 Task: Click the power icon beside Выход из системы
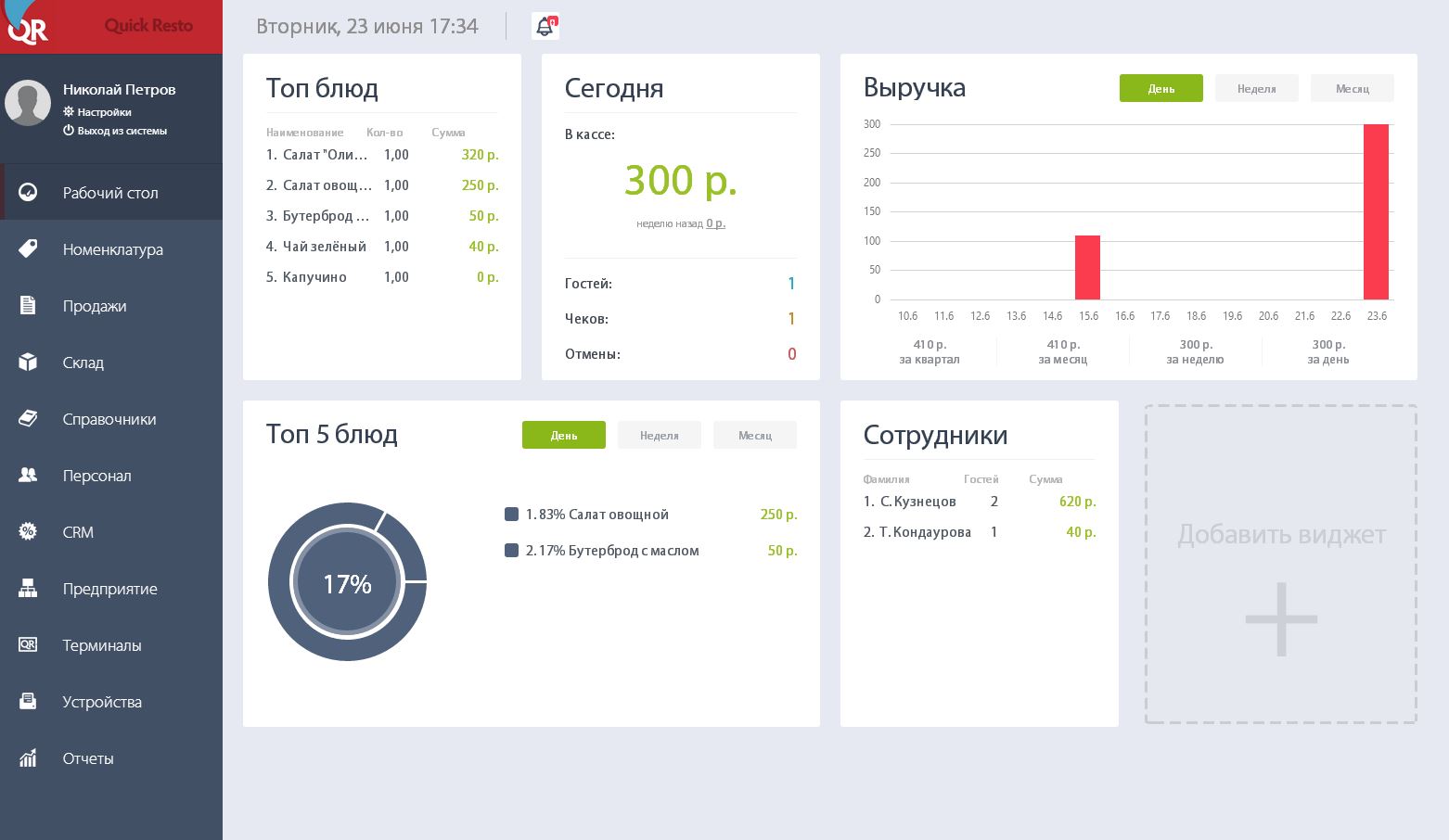tap(69, 131)
